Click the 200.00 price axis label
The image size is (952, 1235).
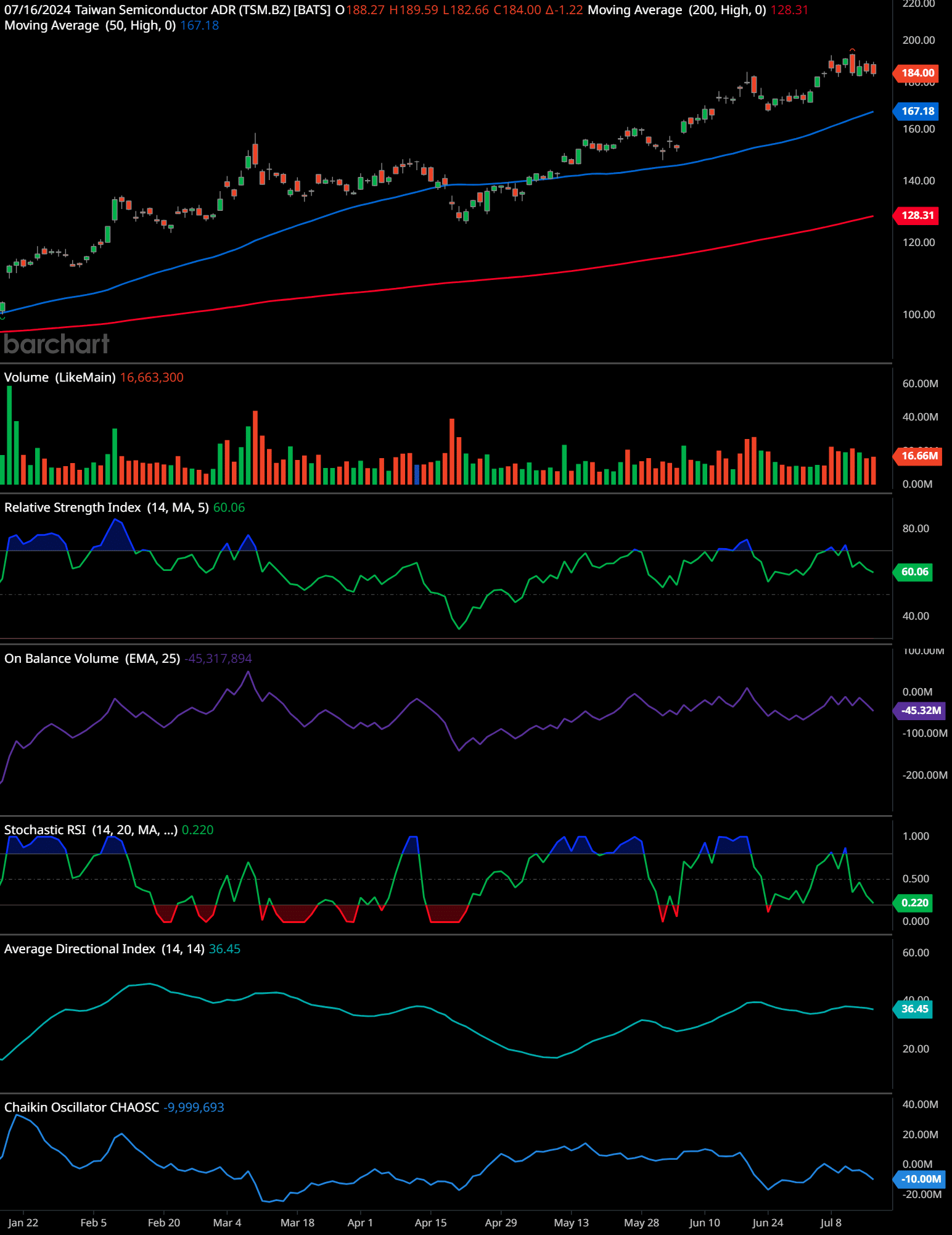tap(919, 40)
